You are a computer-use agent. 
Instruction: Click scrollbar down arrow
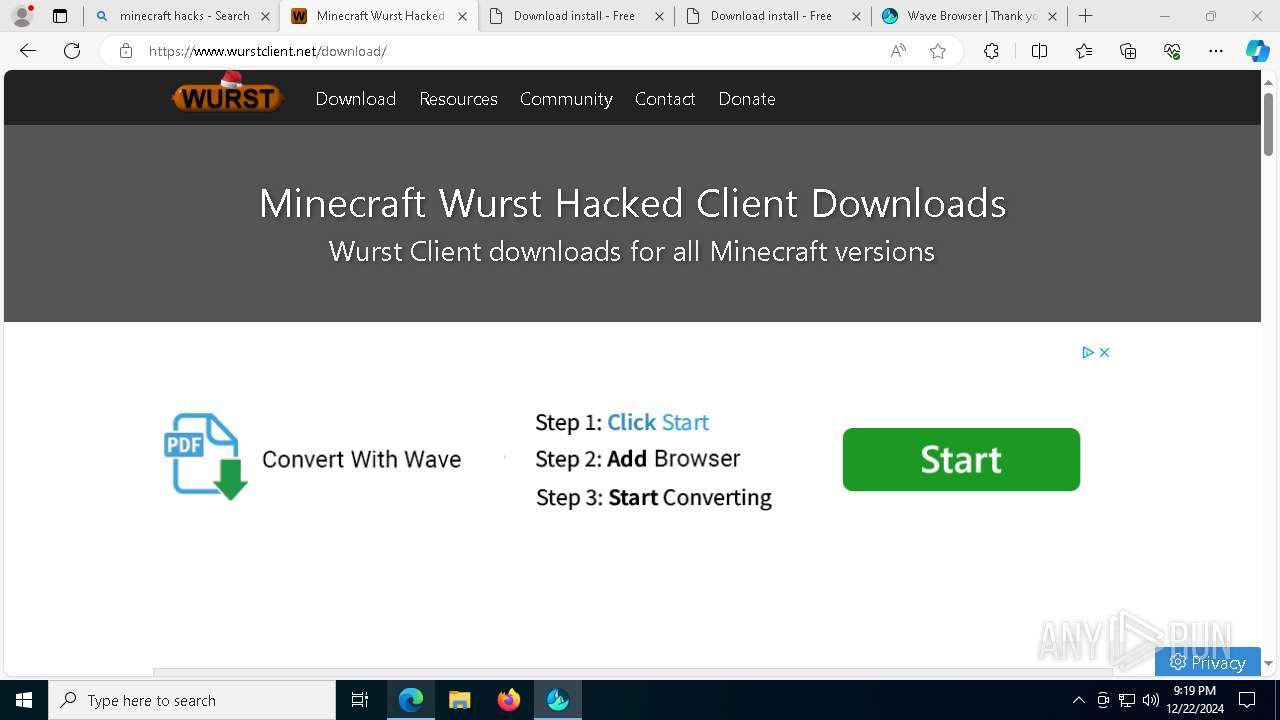[x=1268, y=663]
